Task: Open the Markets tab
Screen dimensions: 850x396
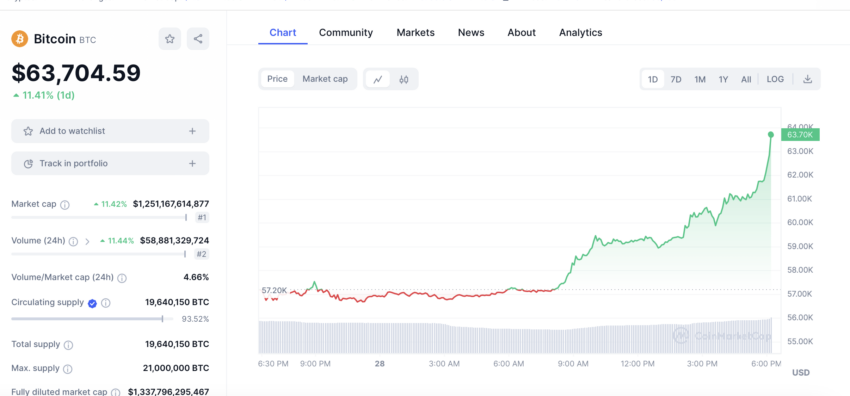Action: [x=415, y=33]
